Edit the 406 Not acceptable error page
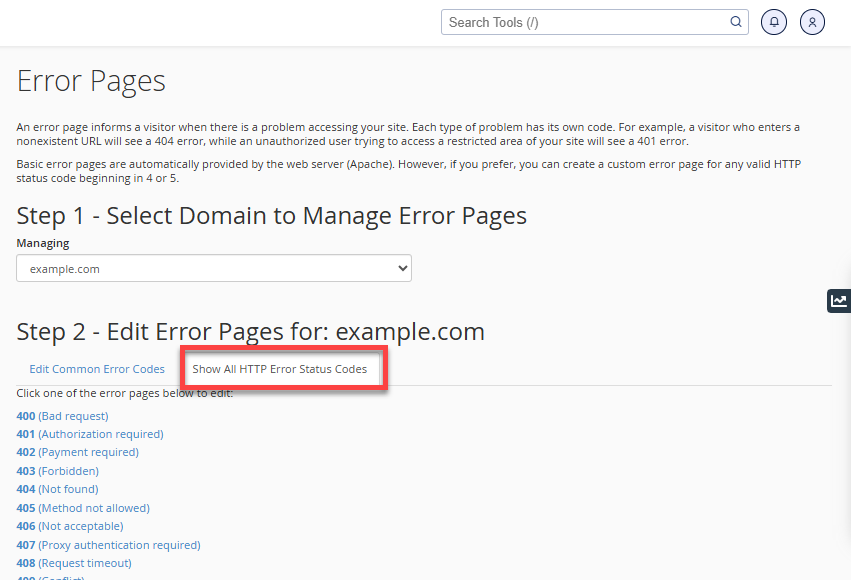Image resolution: width=851 pixels, height=580 pixels. point(69,526)
